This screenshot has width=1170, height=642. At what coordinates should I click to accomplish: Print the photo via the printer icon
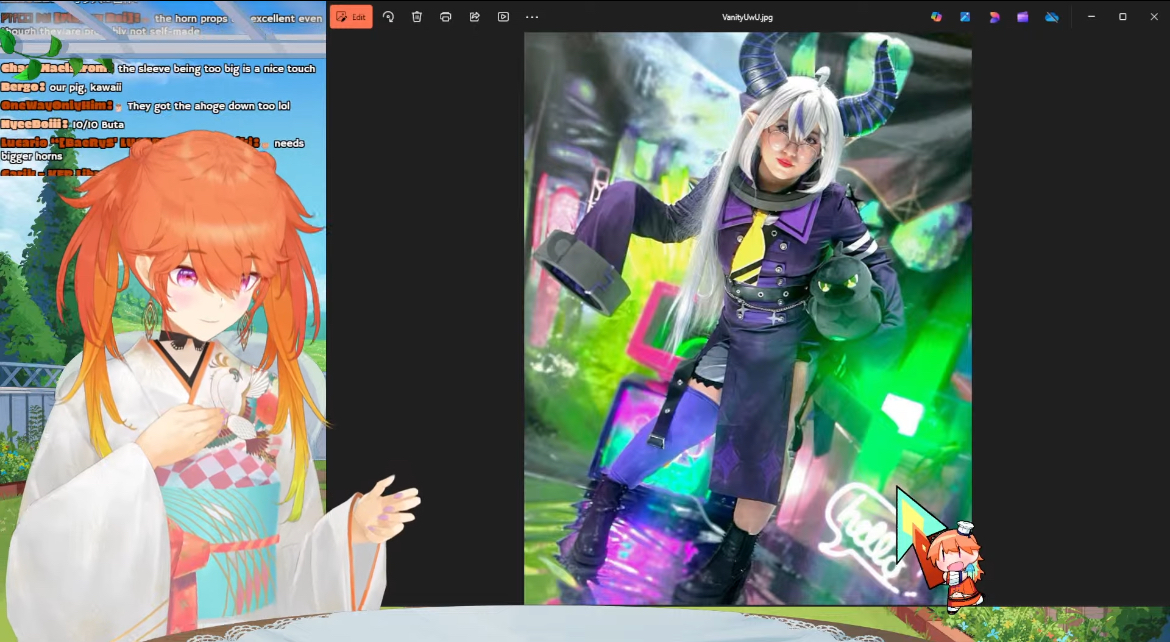coord(445,16)
